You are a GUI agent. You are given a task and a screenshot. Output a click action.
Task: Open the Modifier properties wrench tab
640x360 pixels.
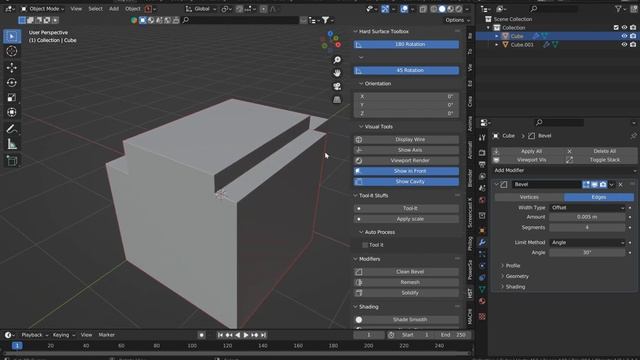[482, 242]
